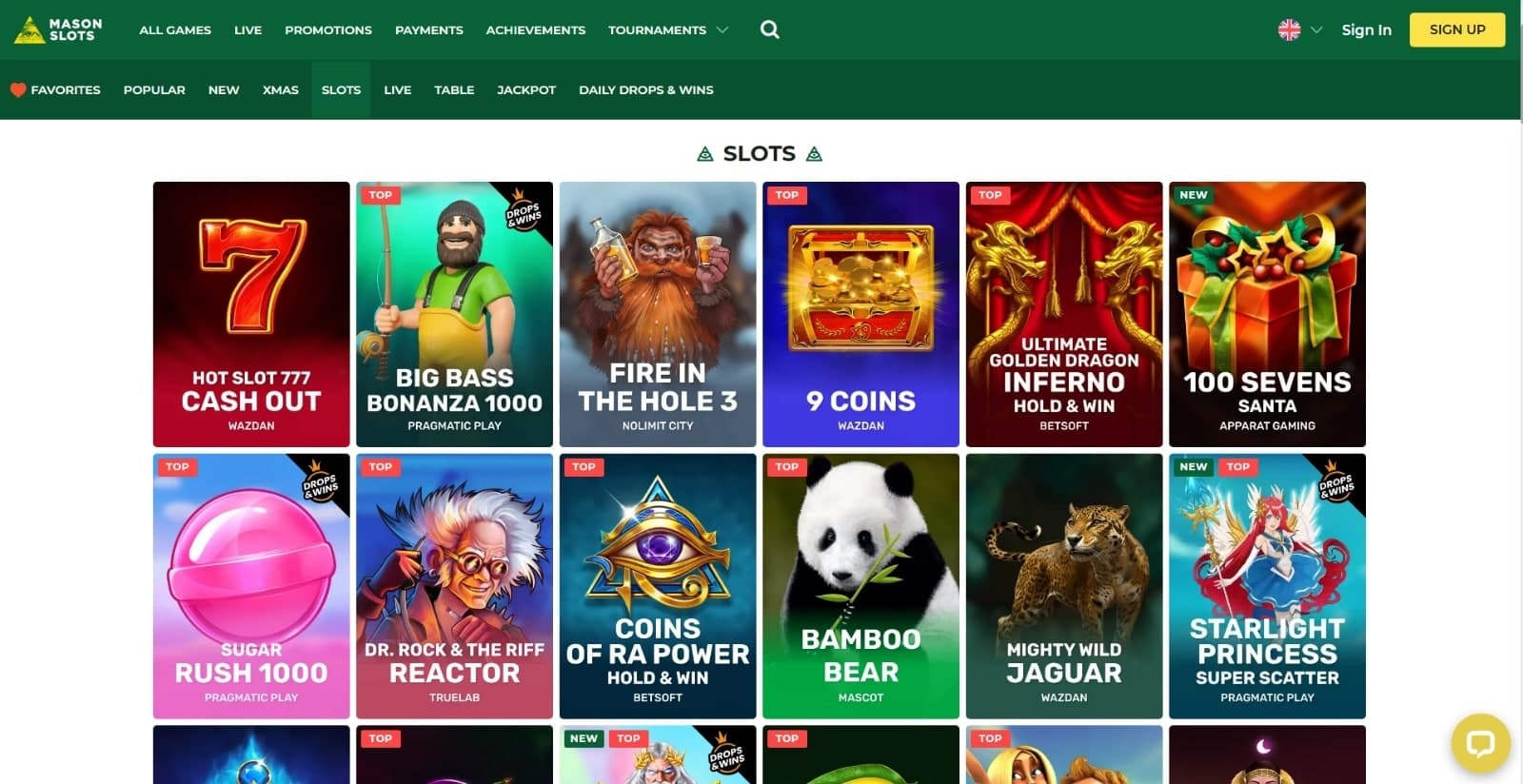Click the Mason Slots logo
This screenshot has width=1523, height=784.
coord(58,29)
